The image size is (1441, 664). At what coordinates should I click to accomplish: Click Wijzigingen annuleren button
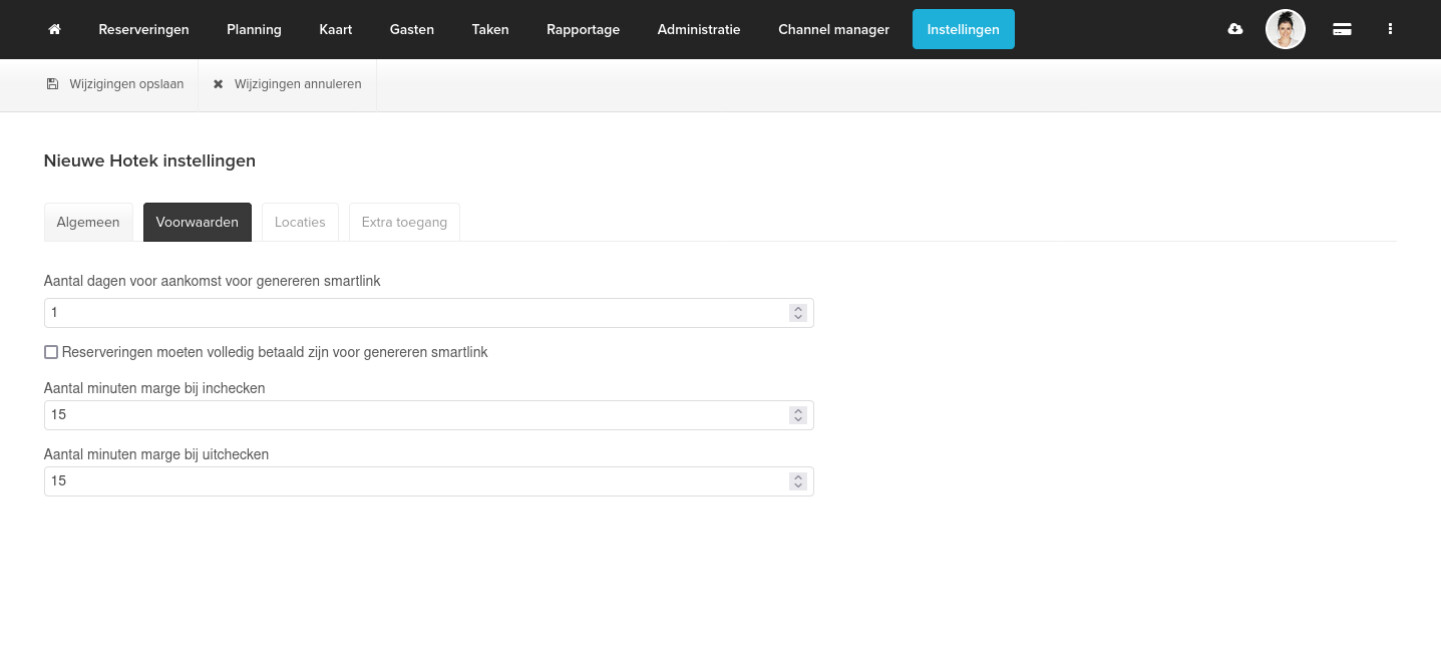[x=297, y=84]
